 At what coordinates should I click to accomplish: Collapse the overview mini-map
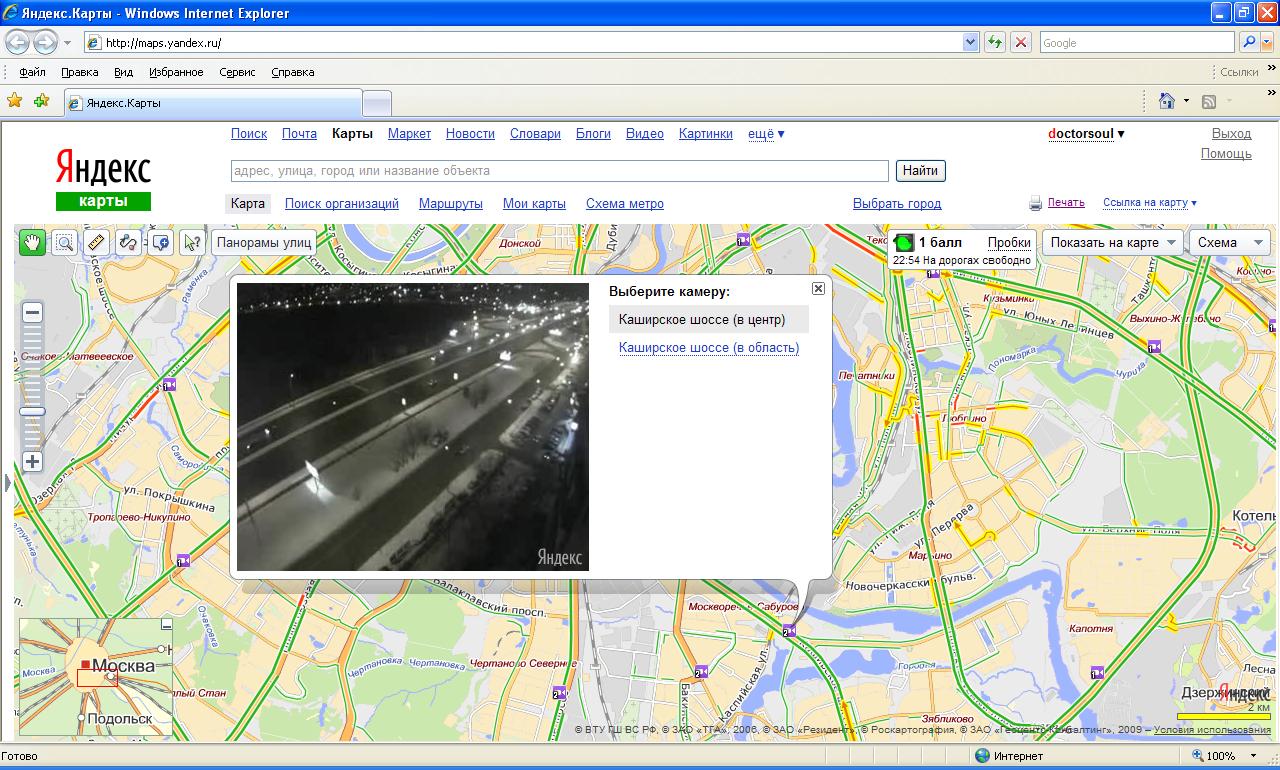click(166, 624)
